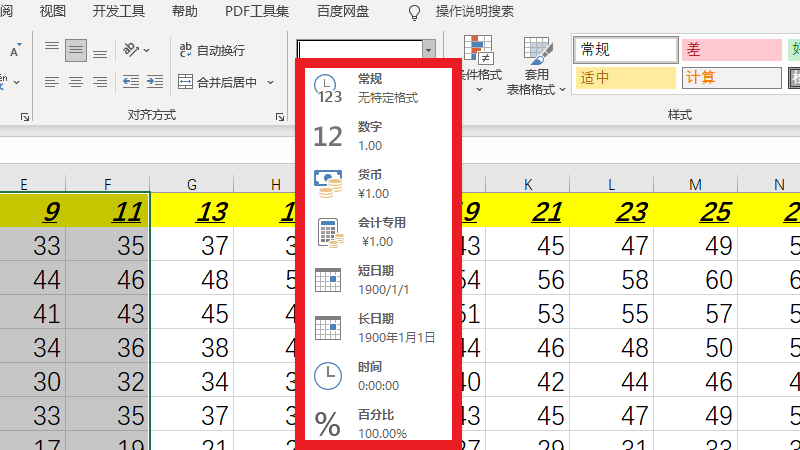Image resolution: width=800 pixels, height=450 pixels.
Task: Collapse the number format dropdown arrow
Action: click(x=428, y=49)
